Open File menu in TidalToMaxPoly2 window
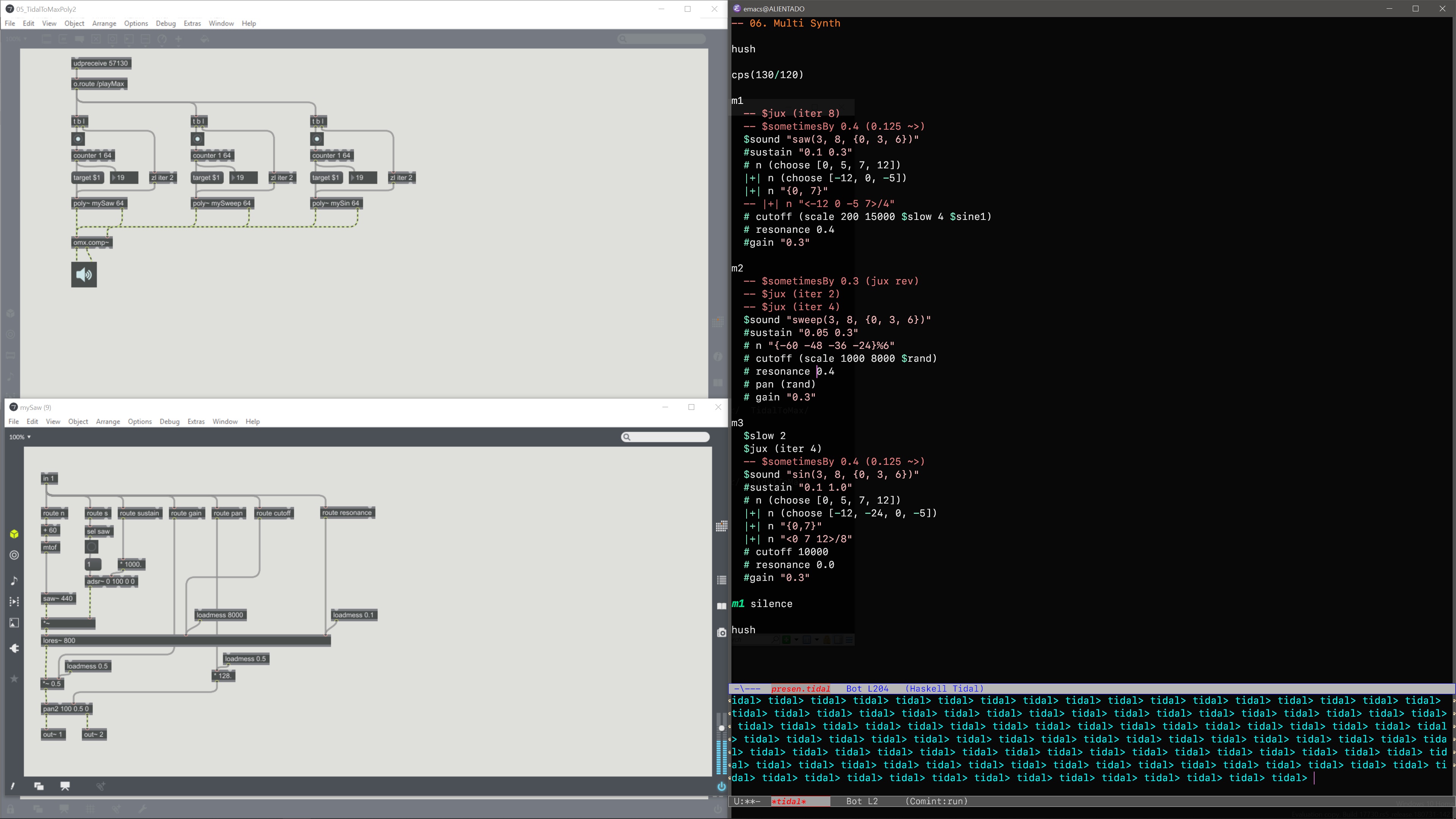Viewport: 1456px width, 819px height. pos(10,23)
